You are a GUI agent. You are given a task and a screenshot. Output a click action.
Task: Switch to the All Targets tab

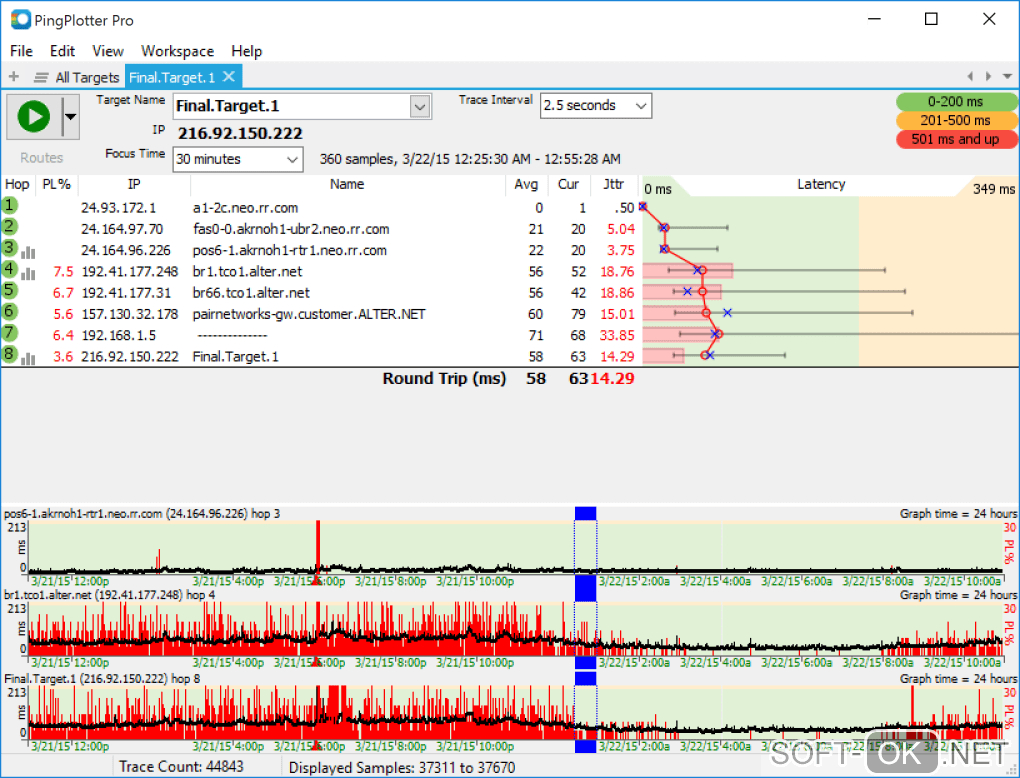(x=87, y=77)
